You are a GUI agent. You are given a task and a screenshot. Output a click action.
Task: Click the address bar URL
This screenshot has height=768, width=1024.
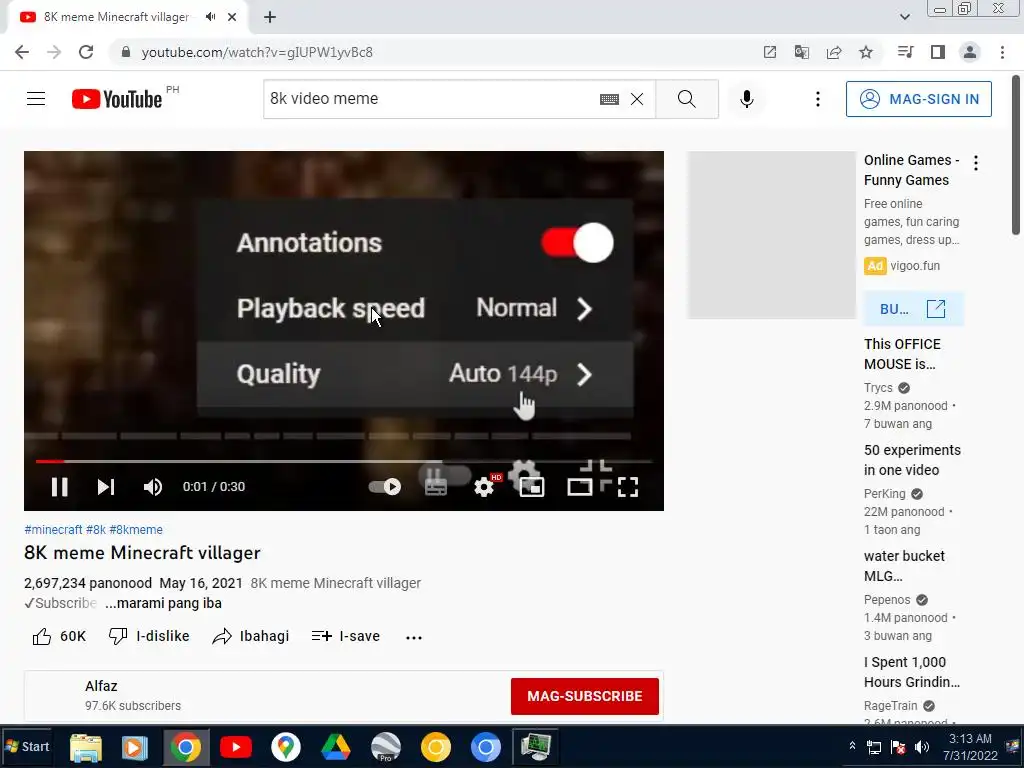[x=257, y=52]
